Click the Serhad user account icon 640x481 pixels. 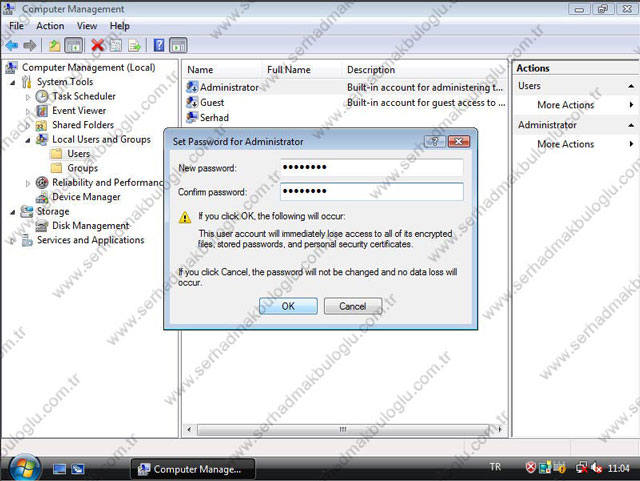(x=192, y=117)
